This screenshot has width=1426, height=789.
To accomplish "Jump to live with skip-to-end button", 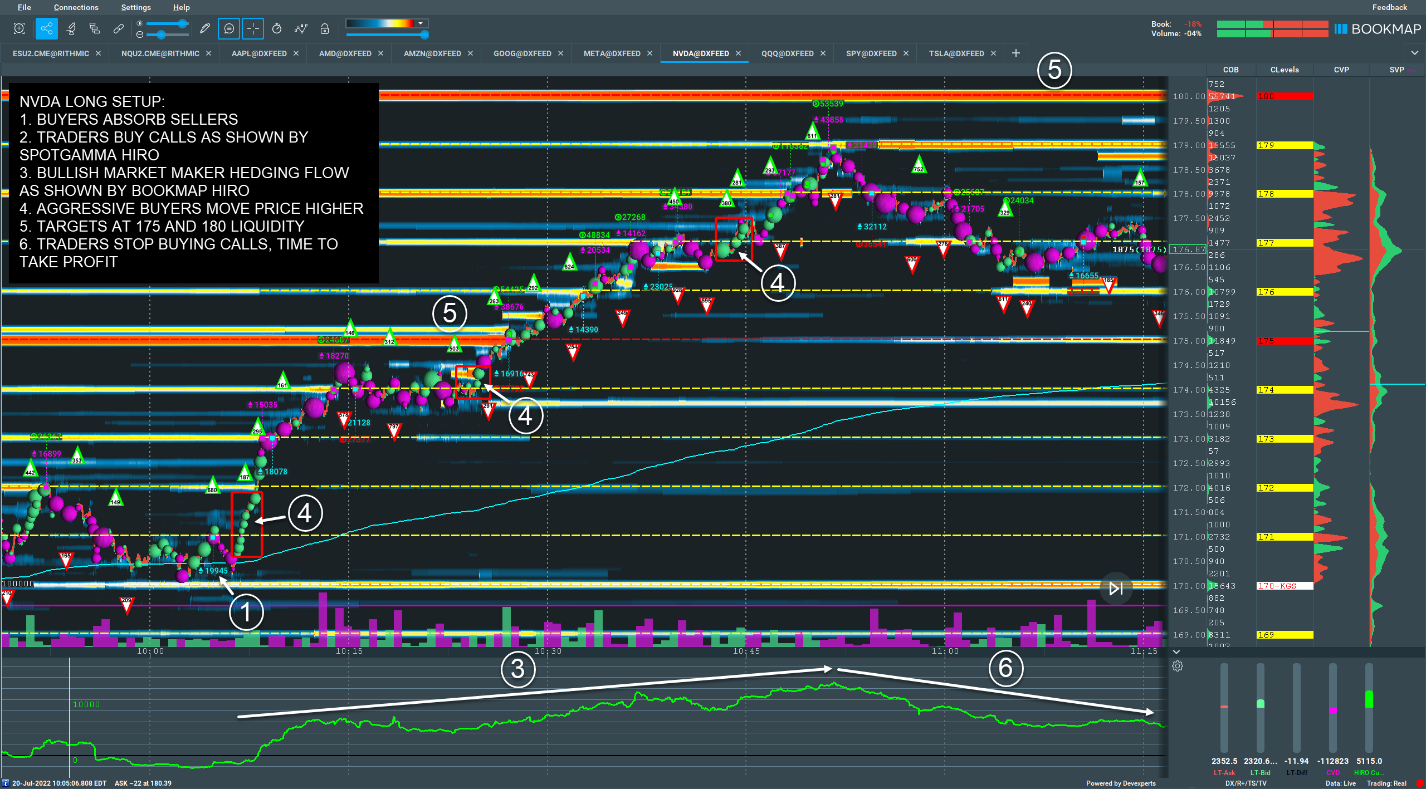I will [1116, 589].
